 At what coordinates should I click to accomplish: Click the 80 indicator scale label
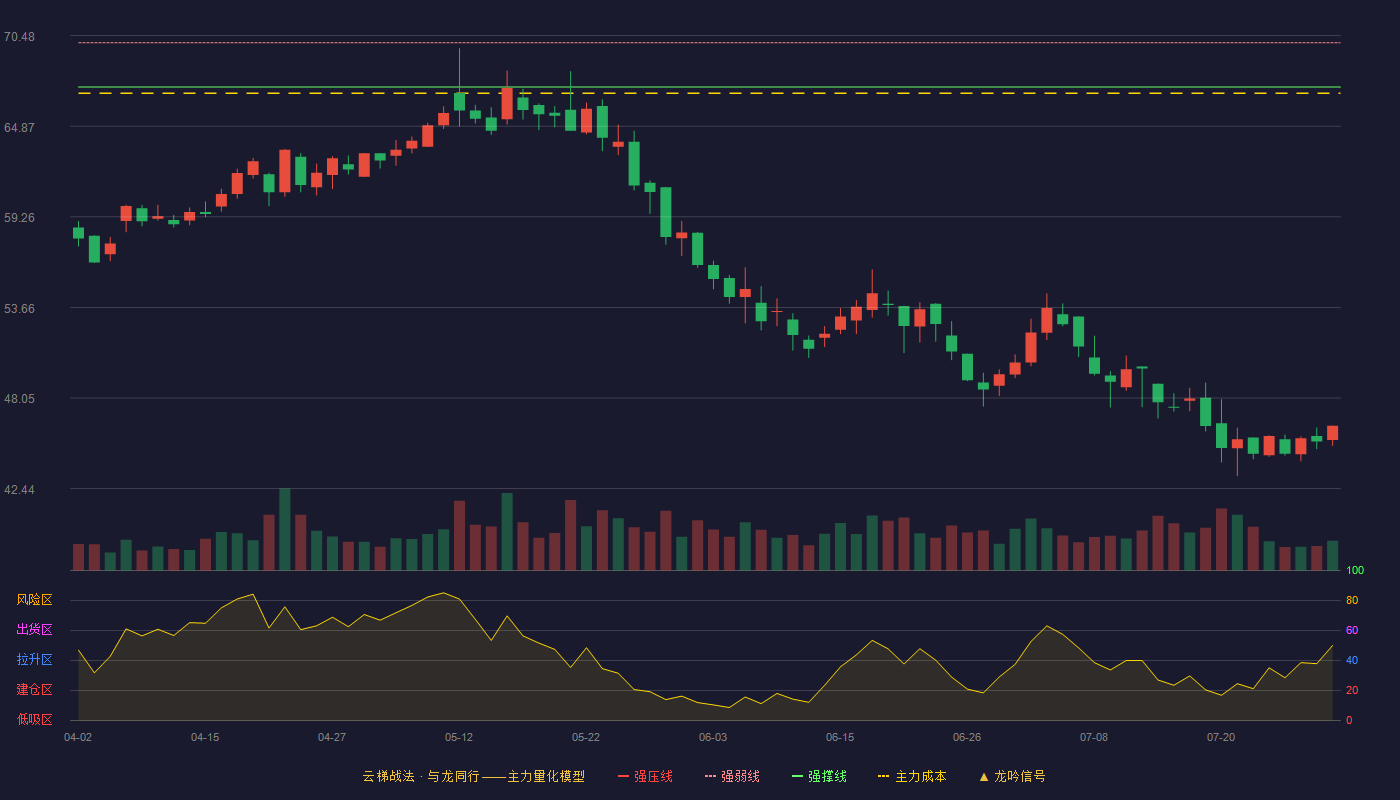click(x=1352, y=600)
